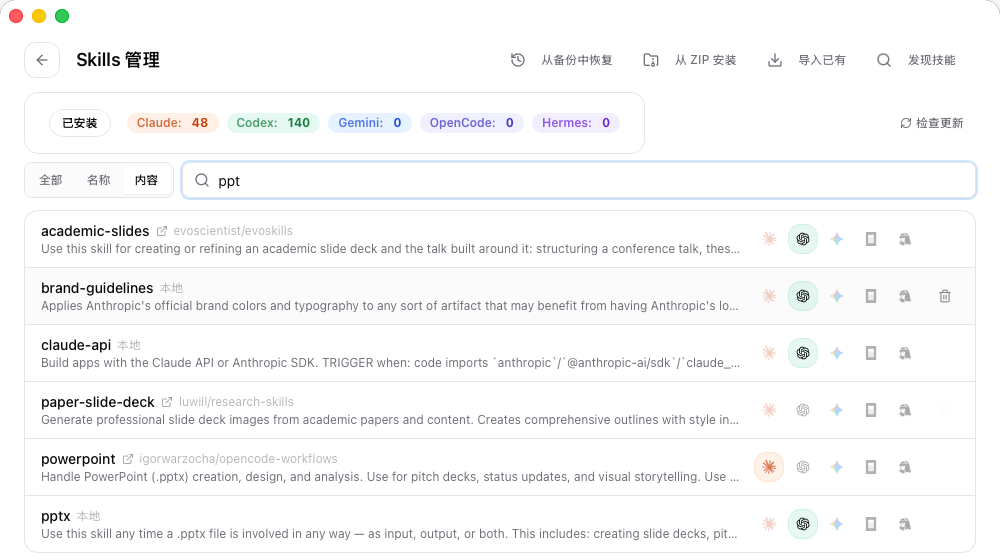Toggle Claude for brand-guidelines skill
The width and height of the screenshot is (1000, 560).
[x=769, y=296]
